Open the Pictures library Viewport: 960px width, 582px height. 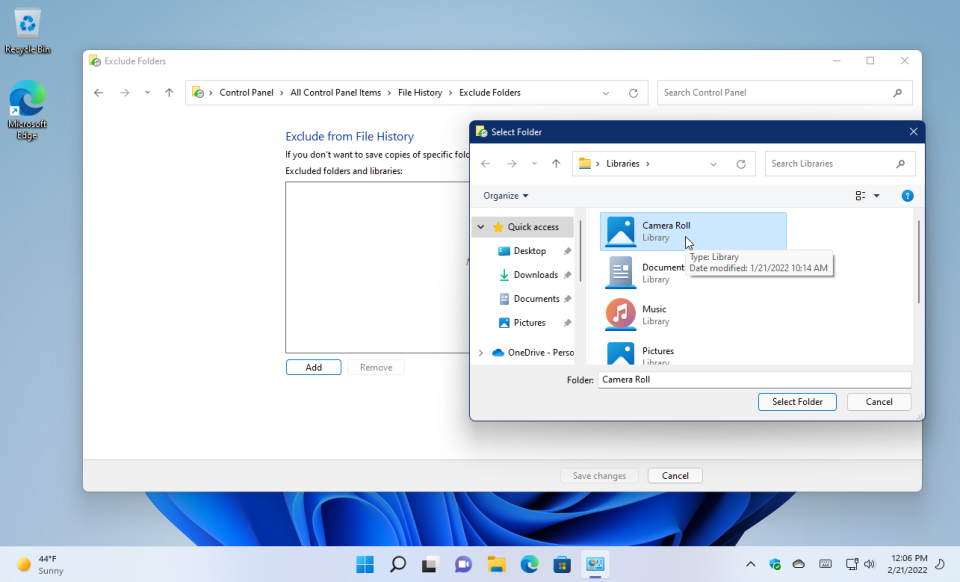[657, 351]
